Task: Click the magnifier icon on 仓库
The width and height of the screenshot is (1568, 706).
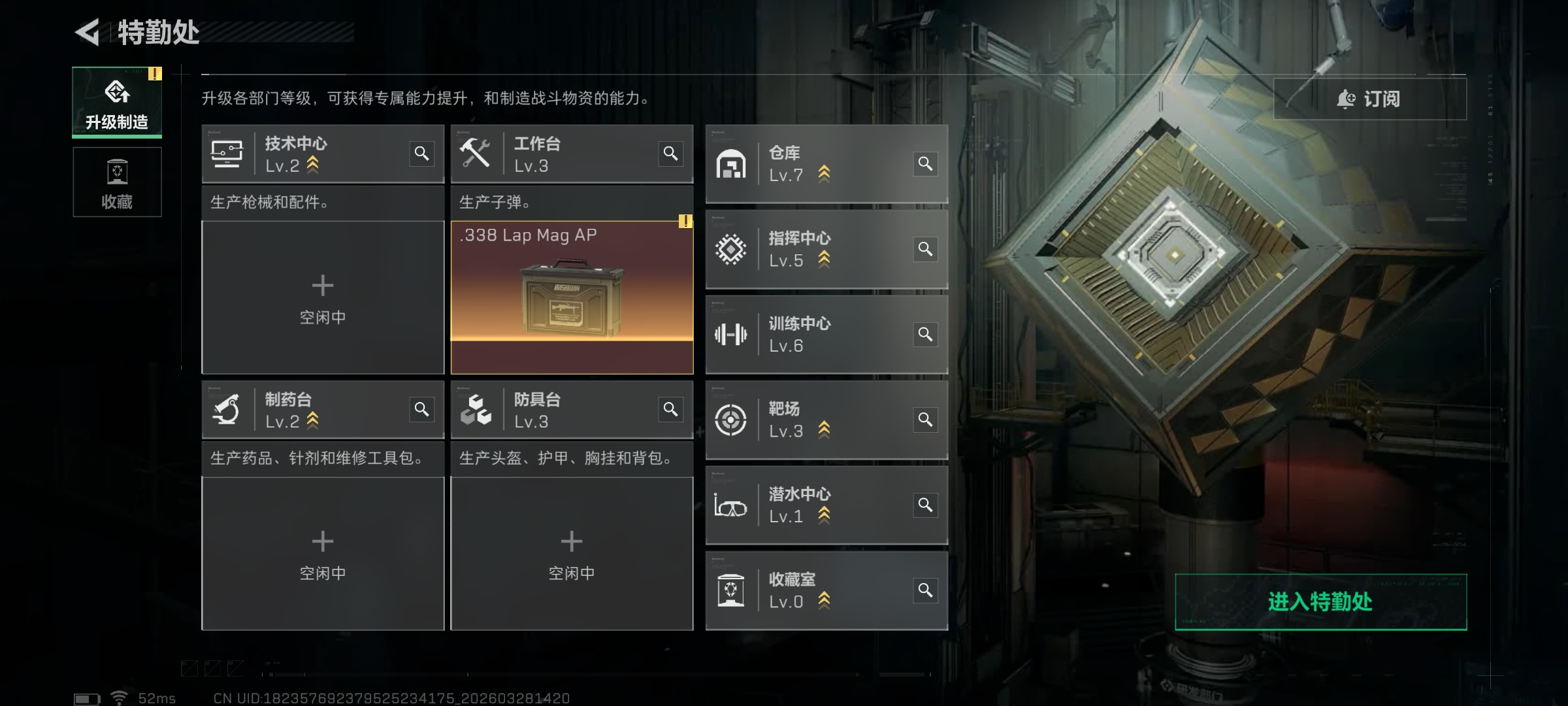Action: (926, 163)
